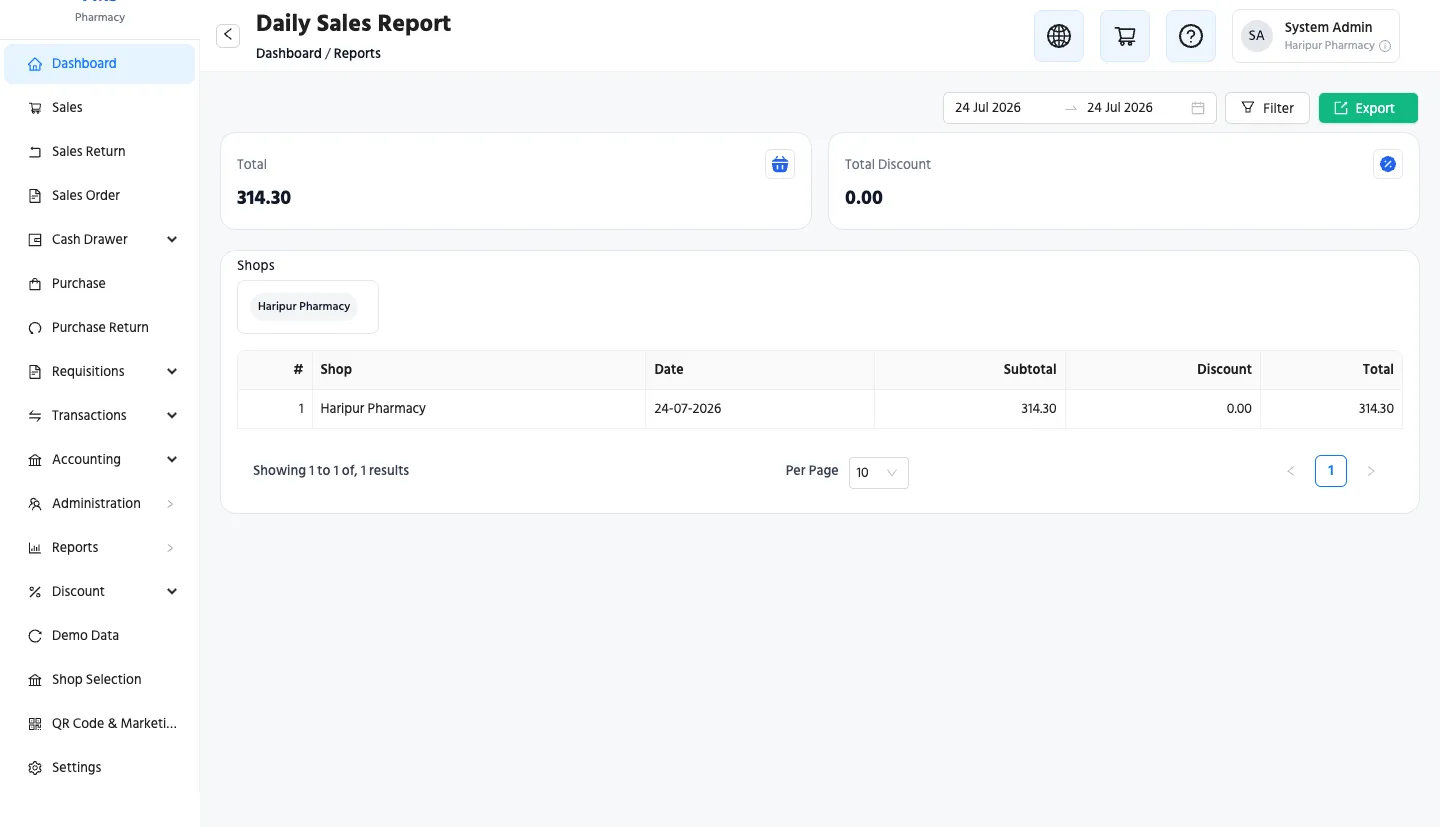This screenshot has height=827, width=1440.
Task: Open the Settings menu item
Action: pyautogui.click(x=99, y=768)
